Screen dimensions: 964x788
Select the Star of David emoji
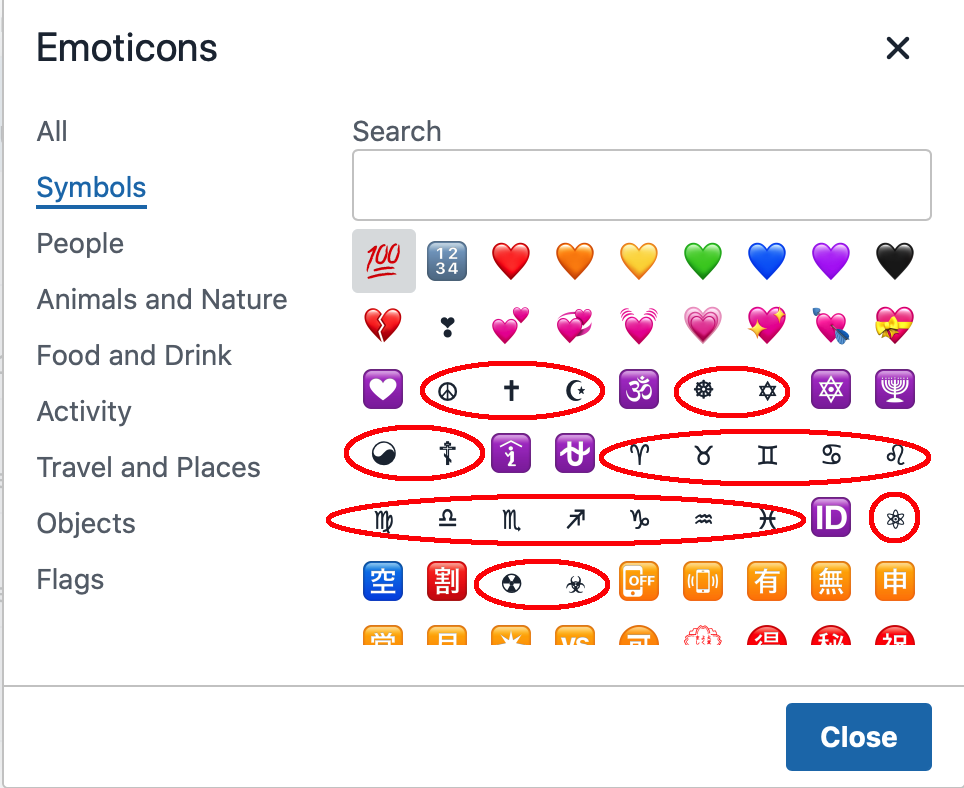pos(767,390)
